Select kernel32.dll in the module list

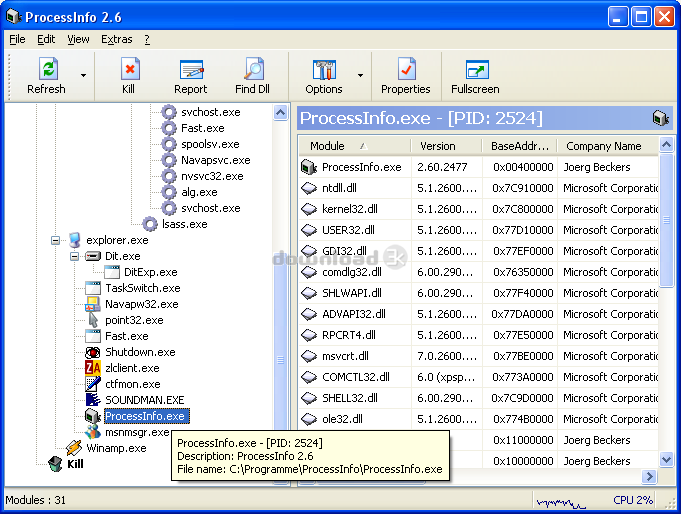(x=350, y=209)
